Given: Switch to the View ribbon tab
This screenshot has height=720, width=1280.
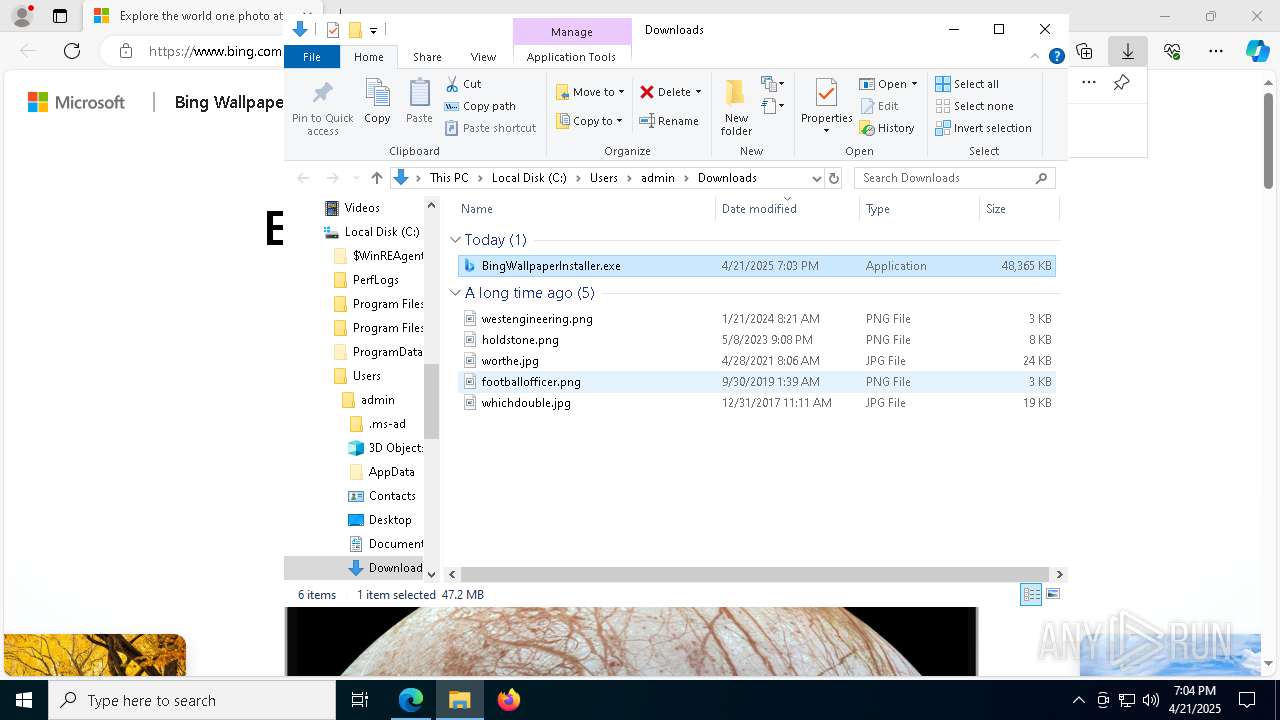Looking at the screenshot, I should click(483, 57).
